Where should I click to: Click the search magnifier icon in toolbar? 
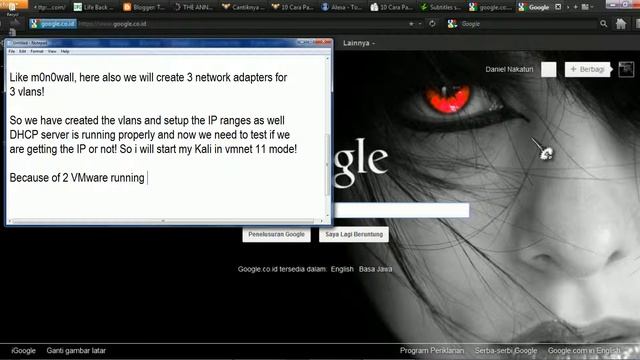[603, 24]
